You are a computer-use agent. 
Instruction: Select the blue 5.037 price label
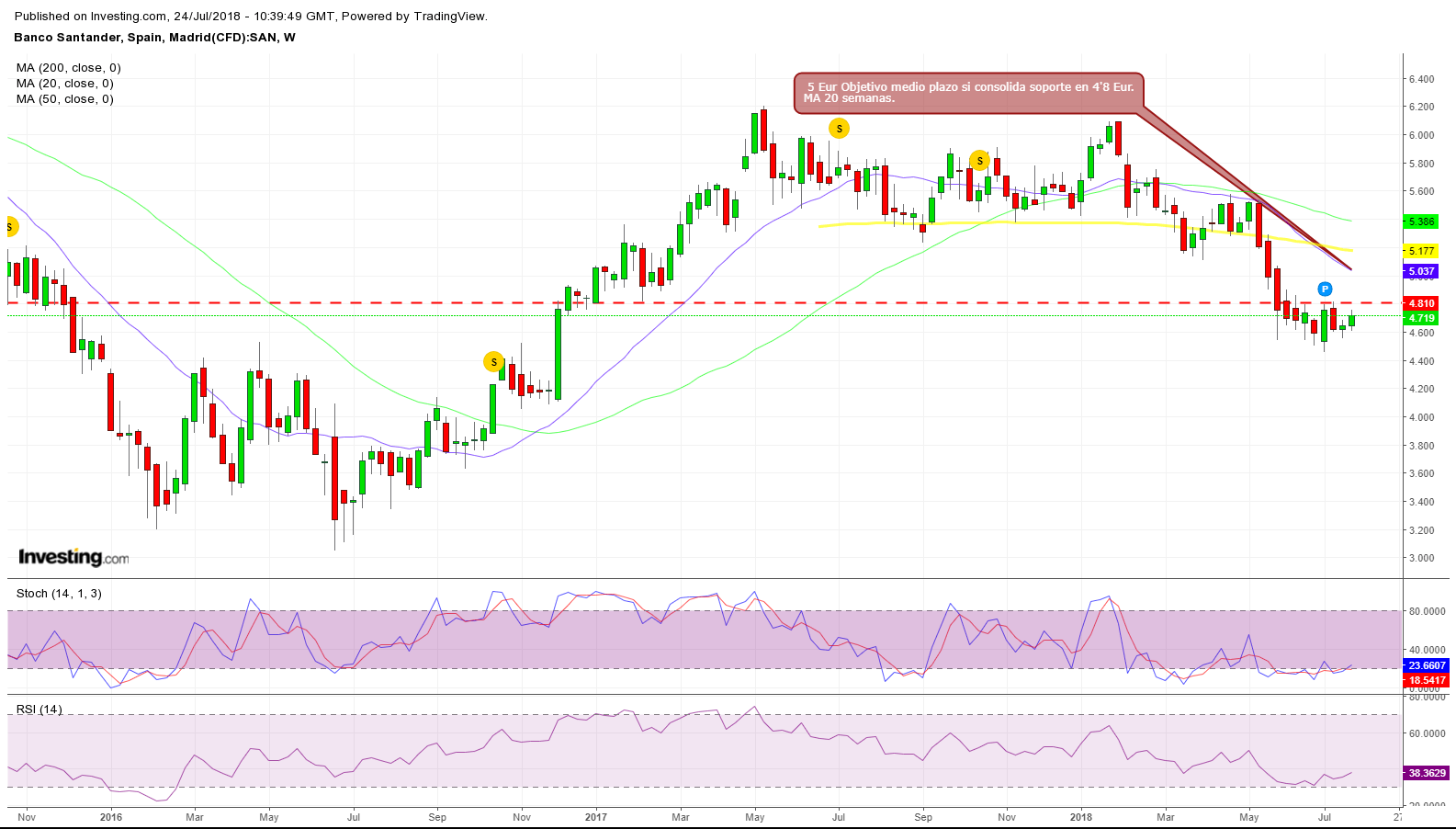pyautogui.click(x=1421, y=271)
